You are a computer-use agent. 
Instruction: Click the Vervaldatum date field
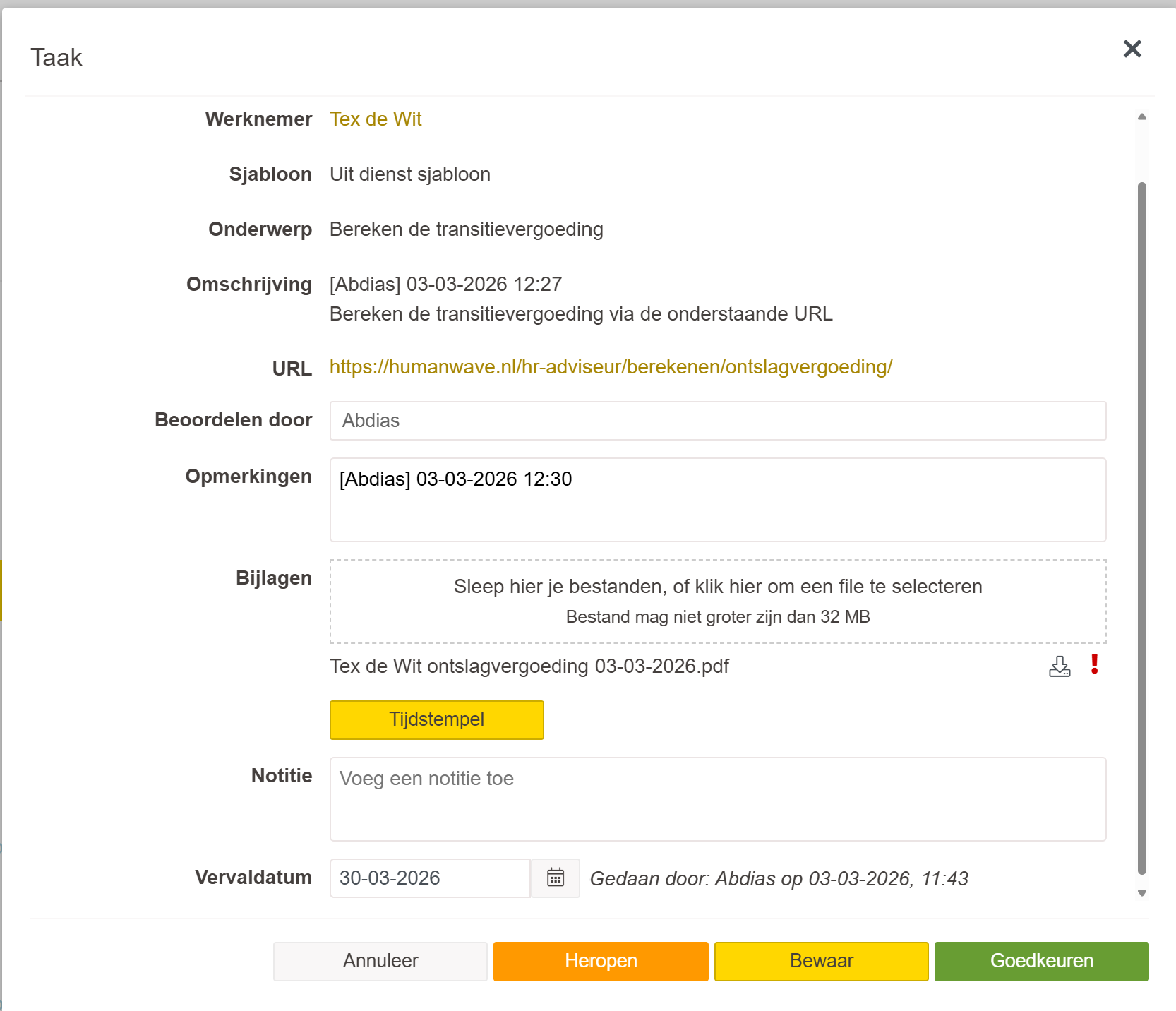[x=429, y=878]
